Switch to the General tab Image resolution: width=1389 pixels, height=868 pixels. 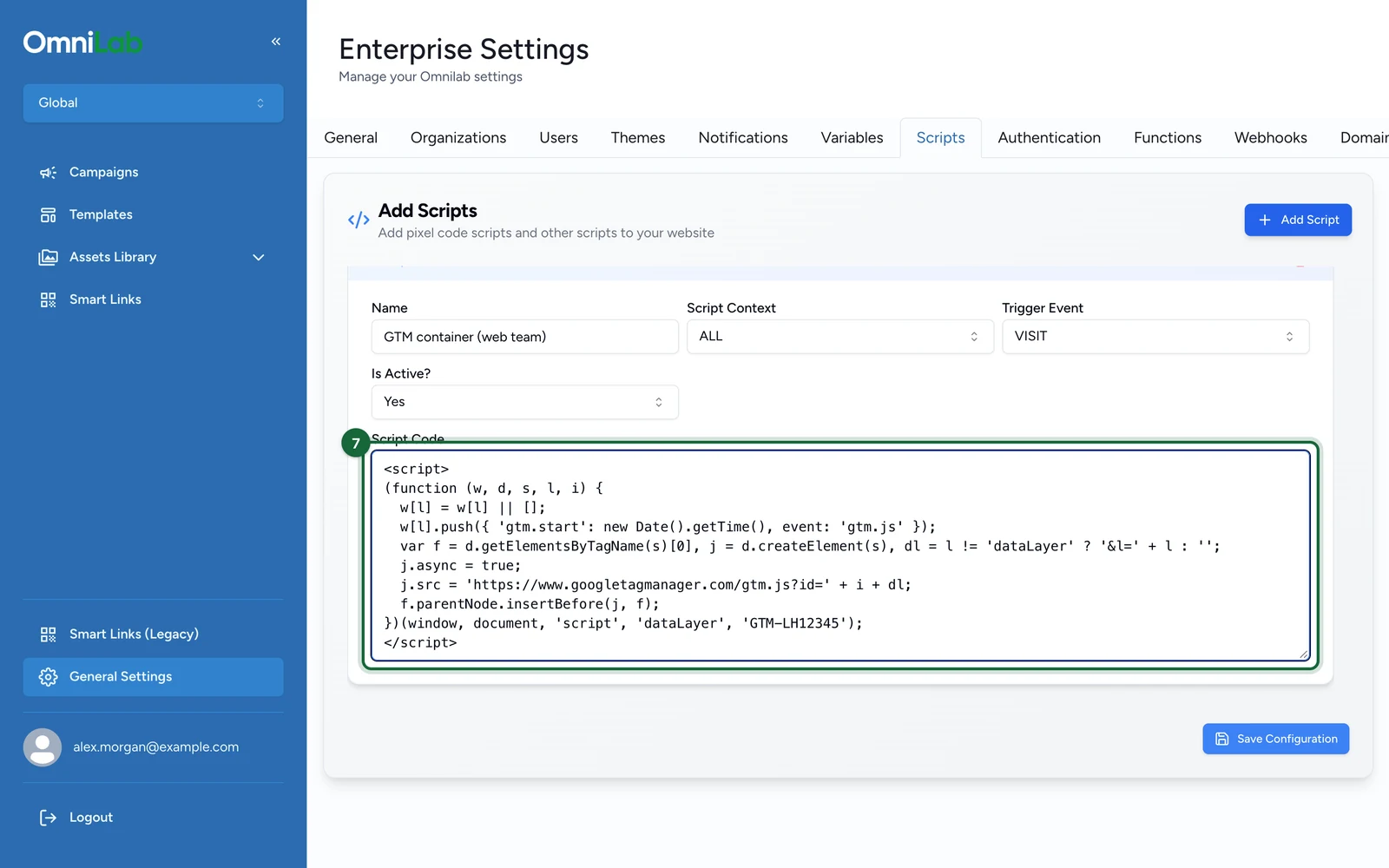coord(351,138)
